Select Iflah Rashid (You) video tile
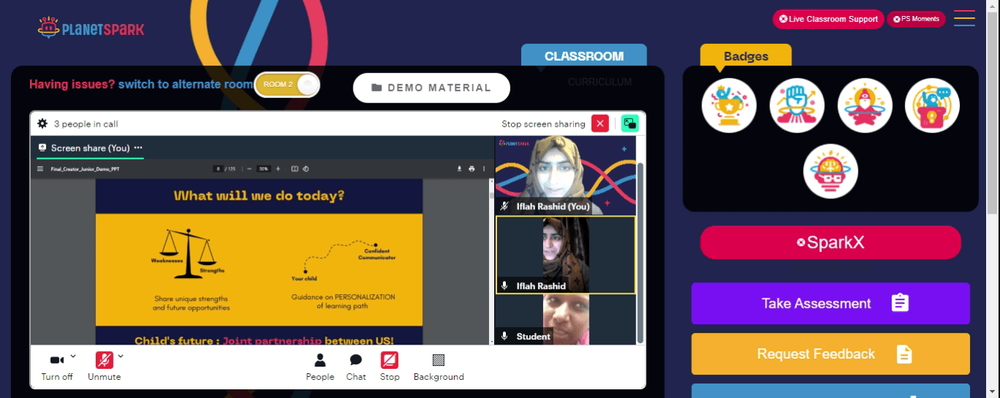This screenshot has width=1000, height=398. tap(566, 175)
